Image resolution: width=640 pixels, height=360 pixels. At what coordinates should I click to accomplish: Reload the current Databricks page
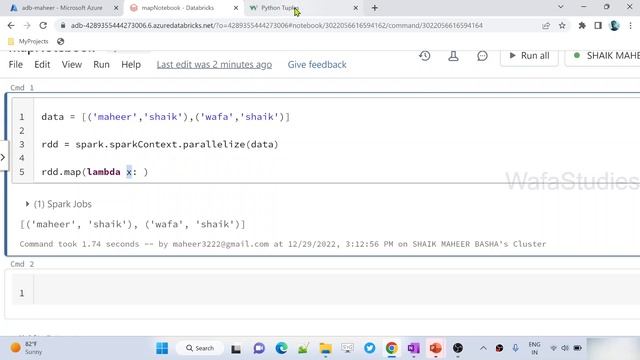click(43, 25)
